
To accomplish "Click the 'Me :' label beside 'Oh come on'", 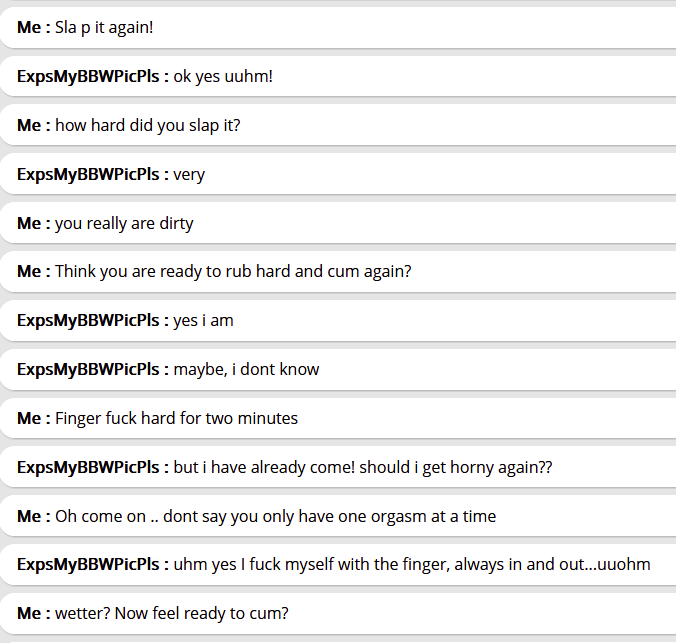I will (x=33, y=516).
